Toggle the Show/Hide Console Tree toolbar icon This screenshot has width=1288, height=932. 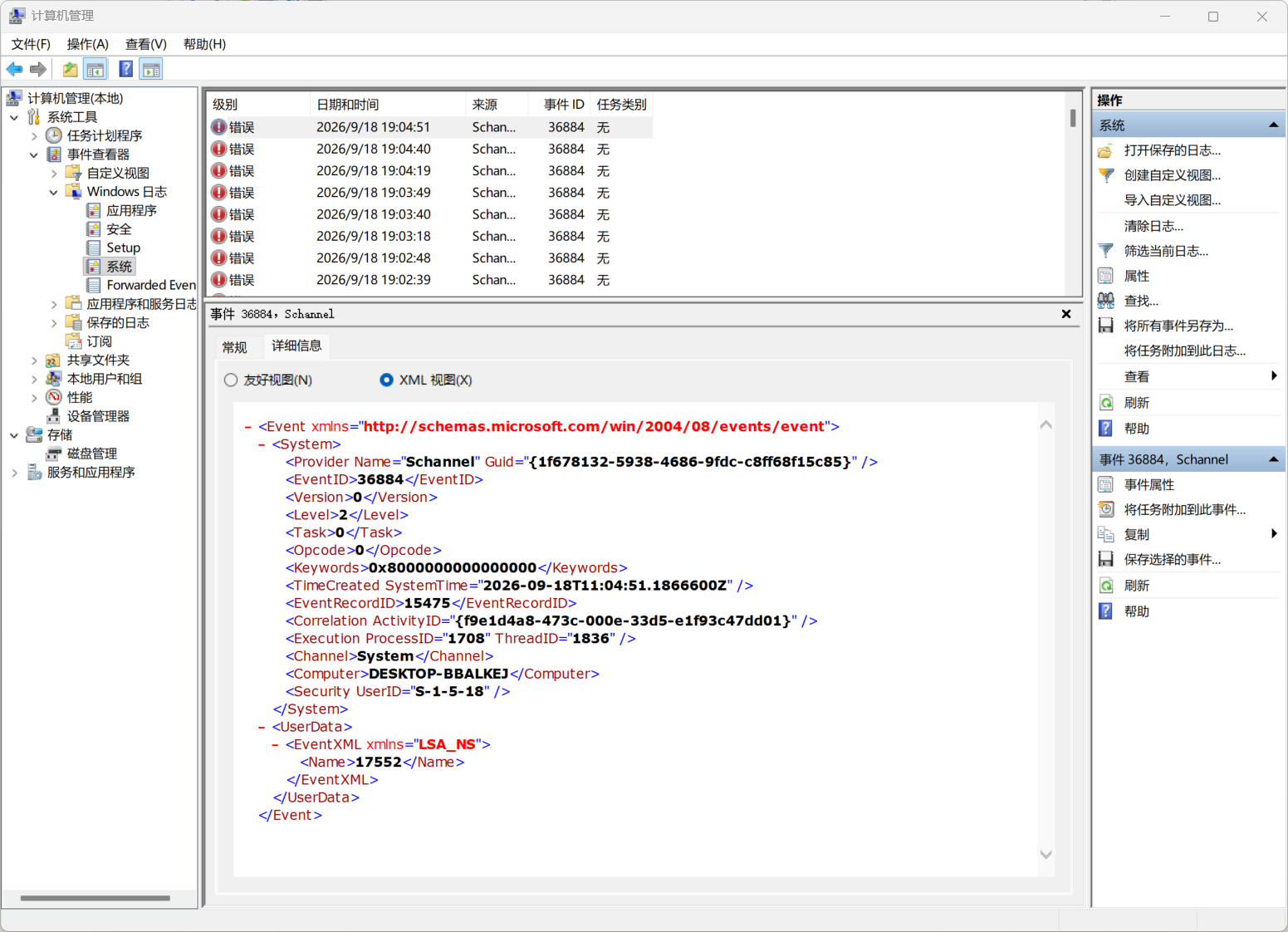point(95,69)
